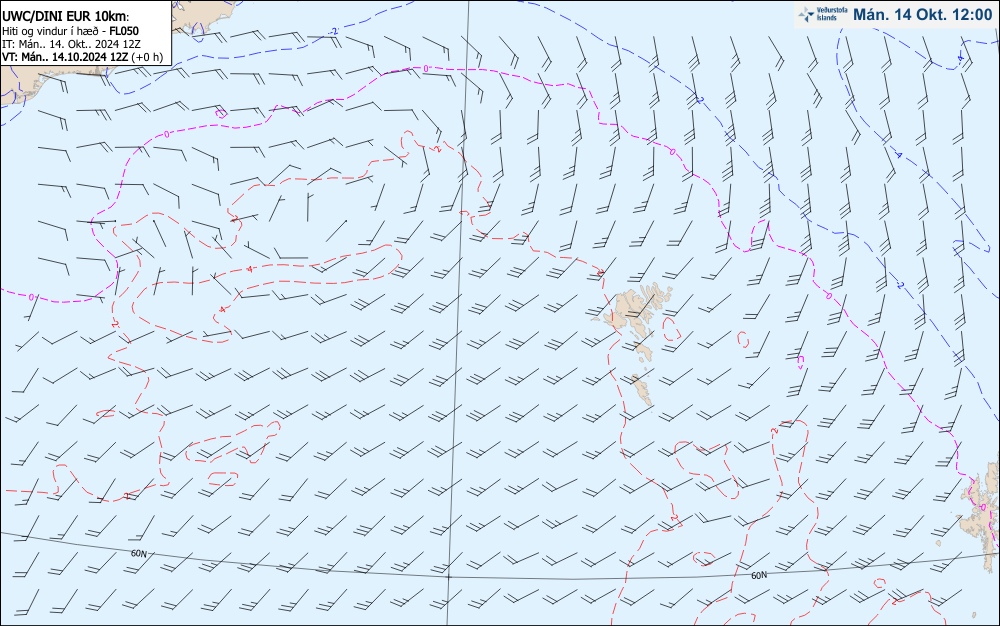Click the 'IT: Mán.. 14. Okt.. 2024 12Z' line

click(71, 44)
